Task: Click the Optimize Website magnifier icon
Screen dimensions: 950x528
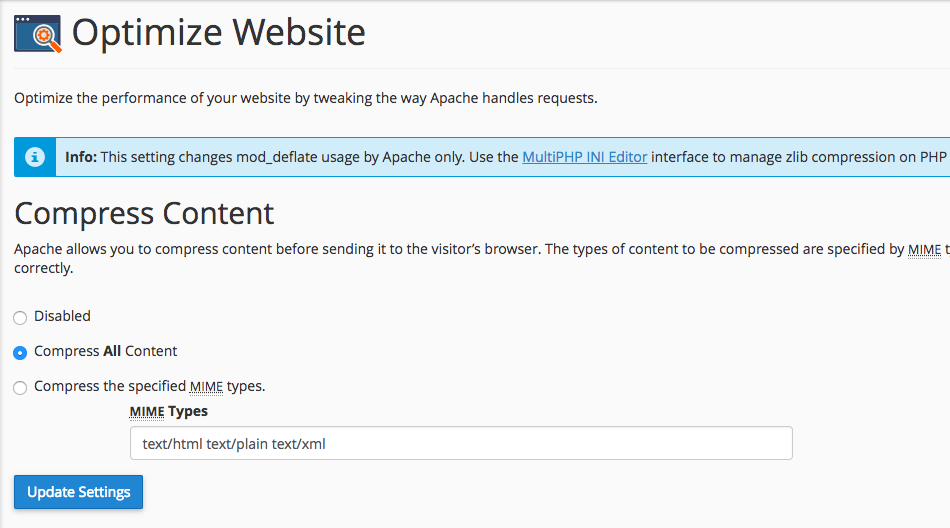Action: pyautogui.click(x=38, y=34)
